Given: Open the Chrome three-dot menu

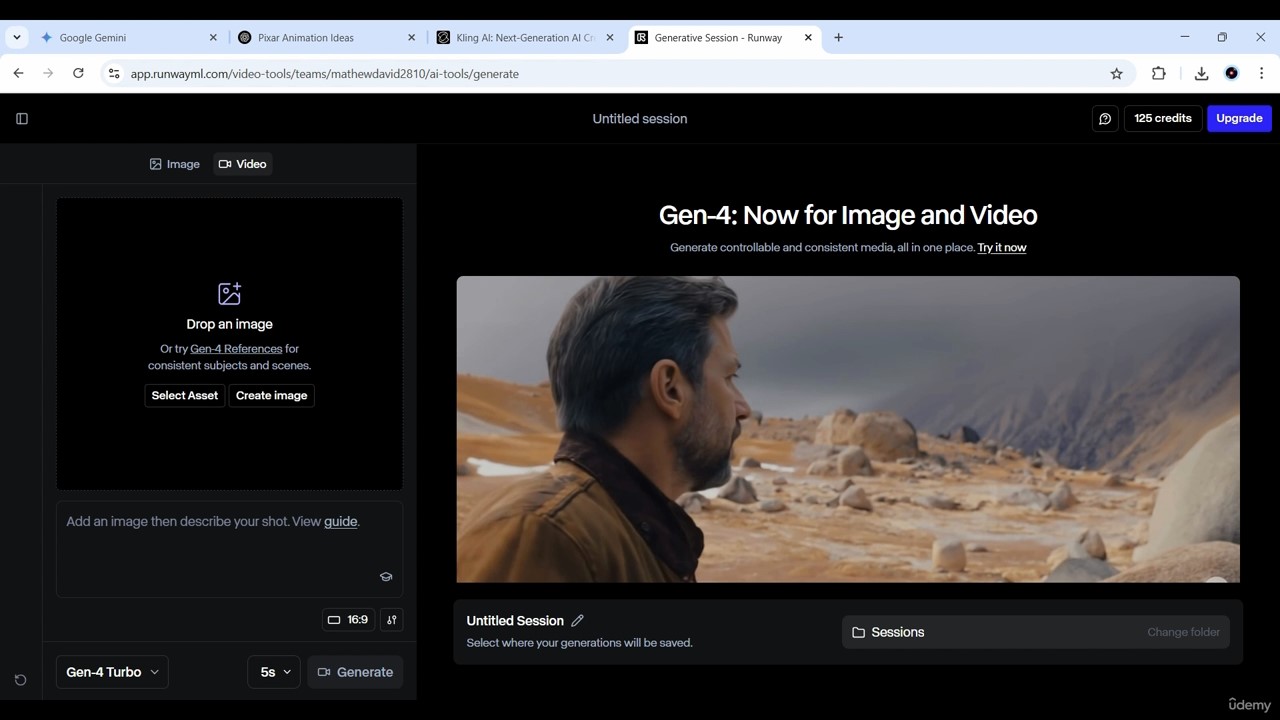Looking at the screenshot, I should (1262, 73).
